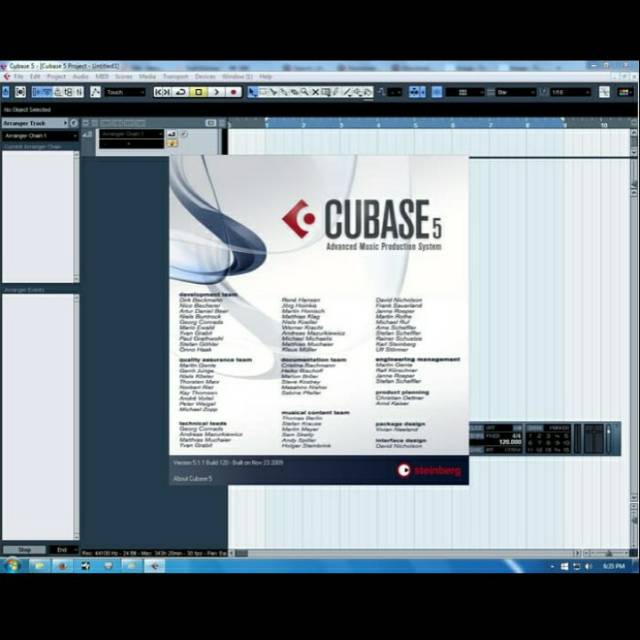
Task: Click the blue leftmost toolbar icon
Action: (x=5, y=92)
